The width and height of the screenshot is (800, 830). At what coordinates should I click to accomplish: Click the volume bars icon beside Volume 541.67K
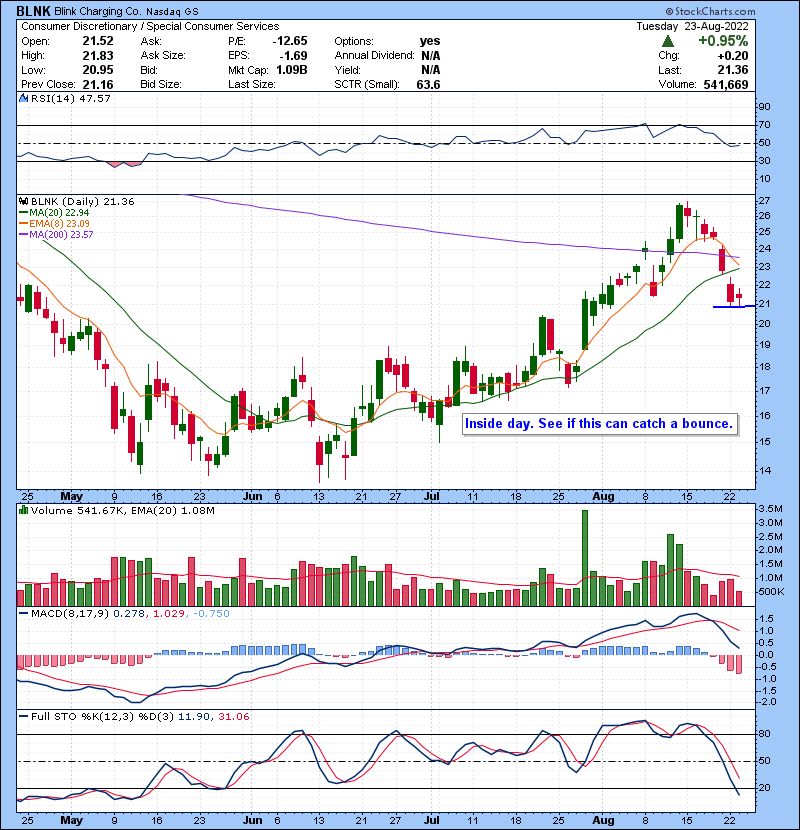coord(23,510)
